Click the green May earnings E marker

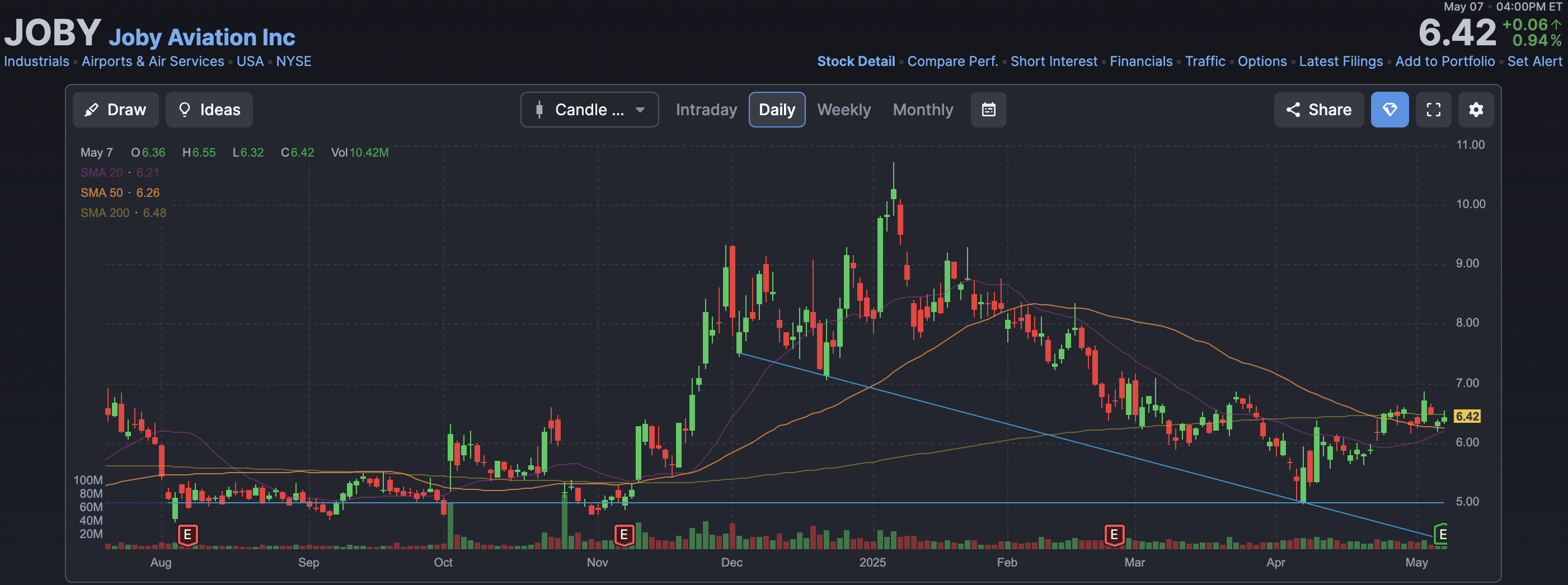(1440, 534)
